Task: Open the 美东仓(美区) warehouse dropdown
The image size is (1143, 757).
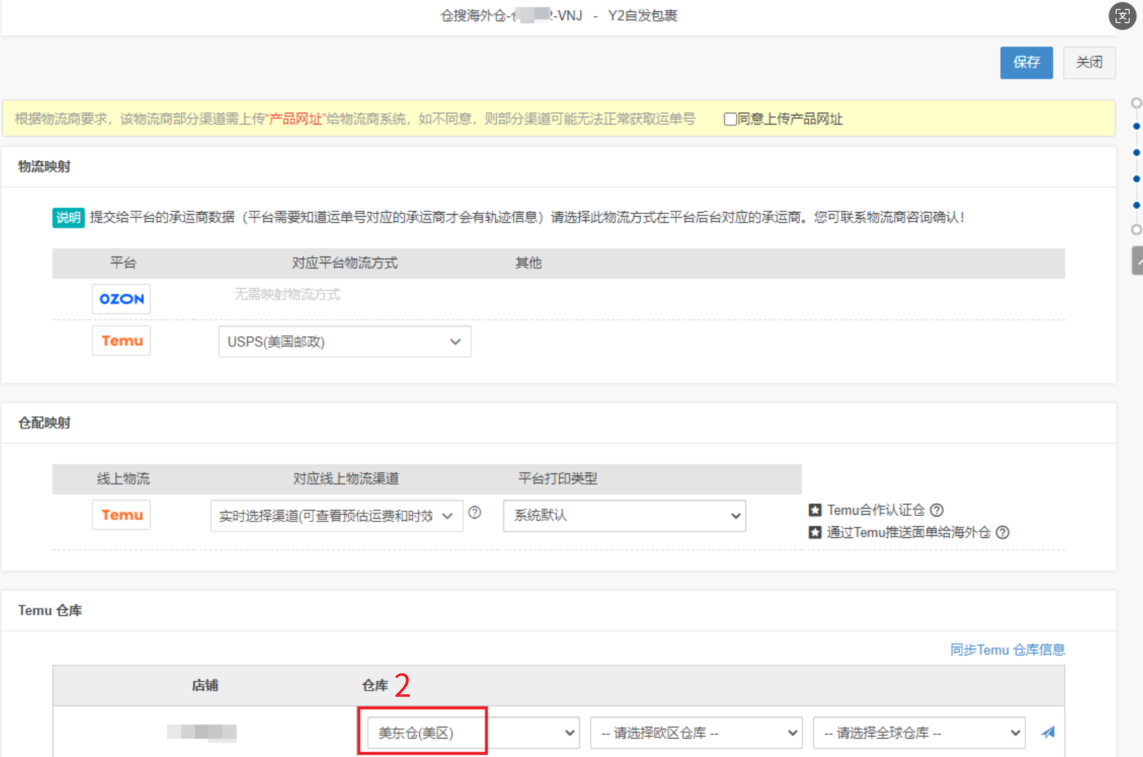Action: click(473, 733)
